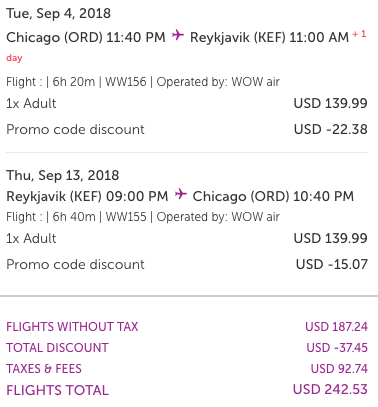Viewport: 378px width, 407px height.
Task: Click Chicago (ORD) 10:40 PM arrival text
Action: [273, 196]
